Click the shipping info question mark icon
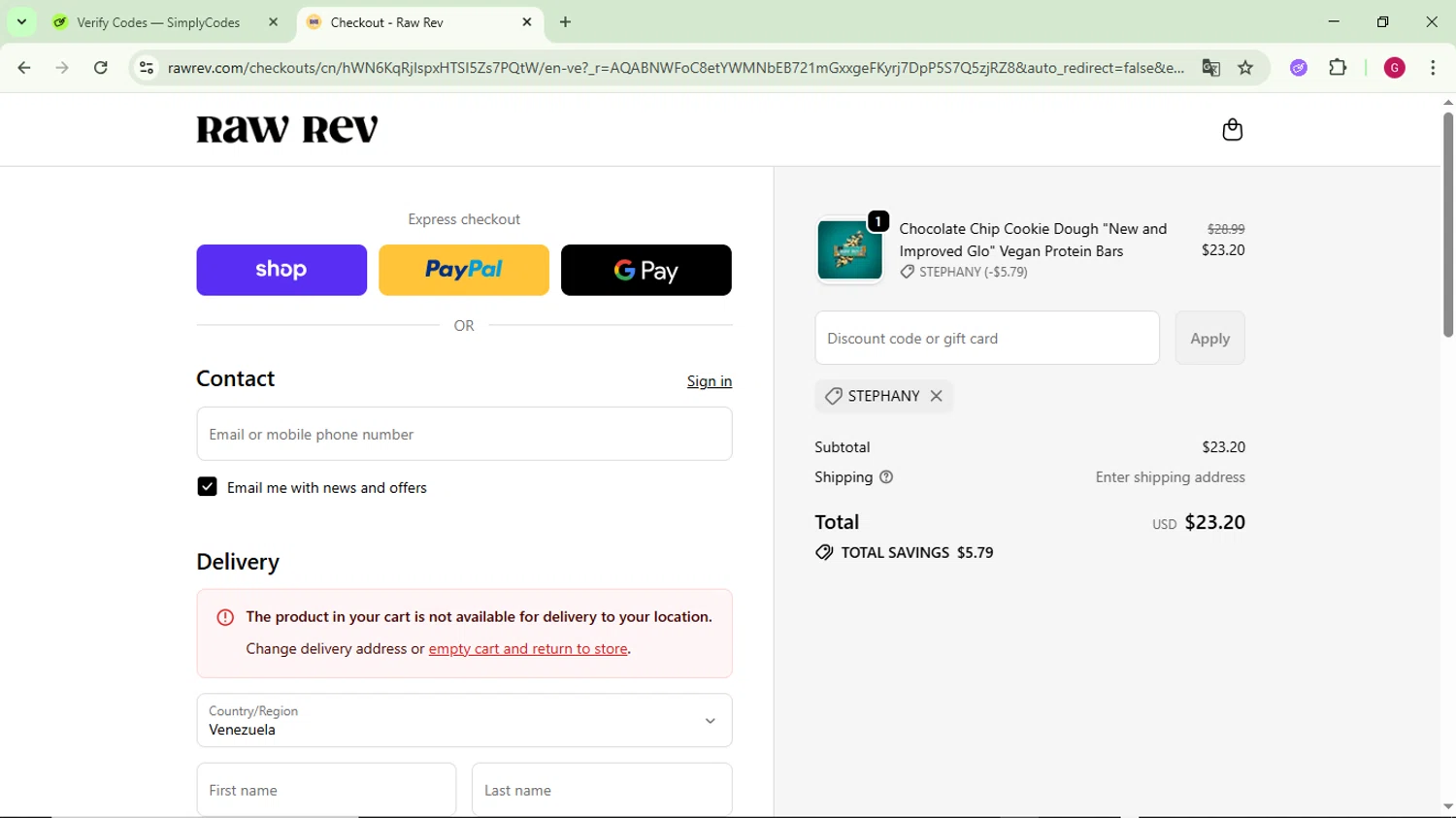This screenshot has height=818, width=1456. coord(886,477)
